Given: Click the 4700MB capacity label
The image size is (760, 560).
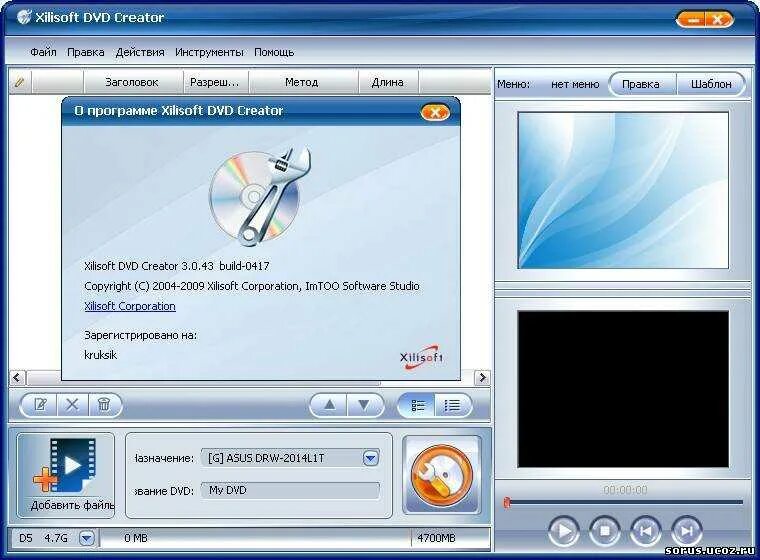Looking at the screenshot, I should (x=436, y=538).
